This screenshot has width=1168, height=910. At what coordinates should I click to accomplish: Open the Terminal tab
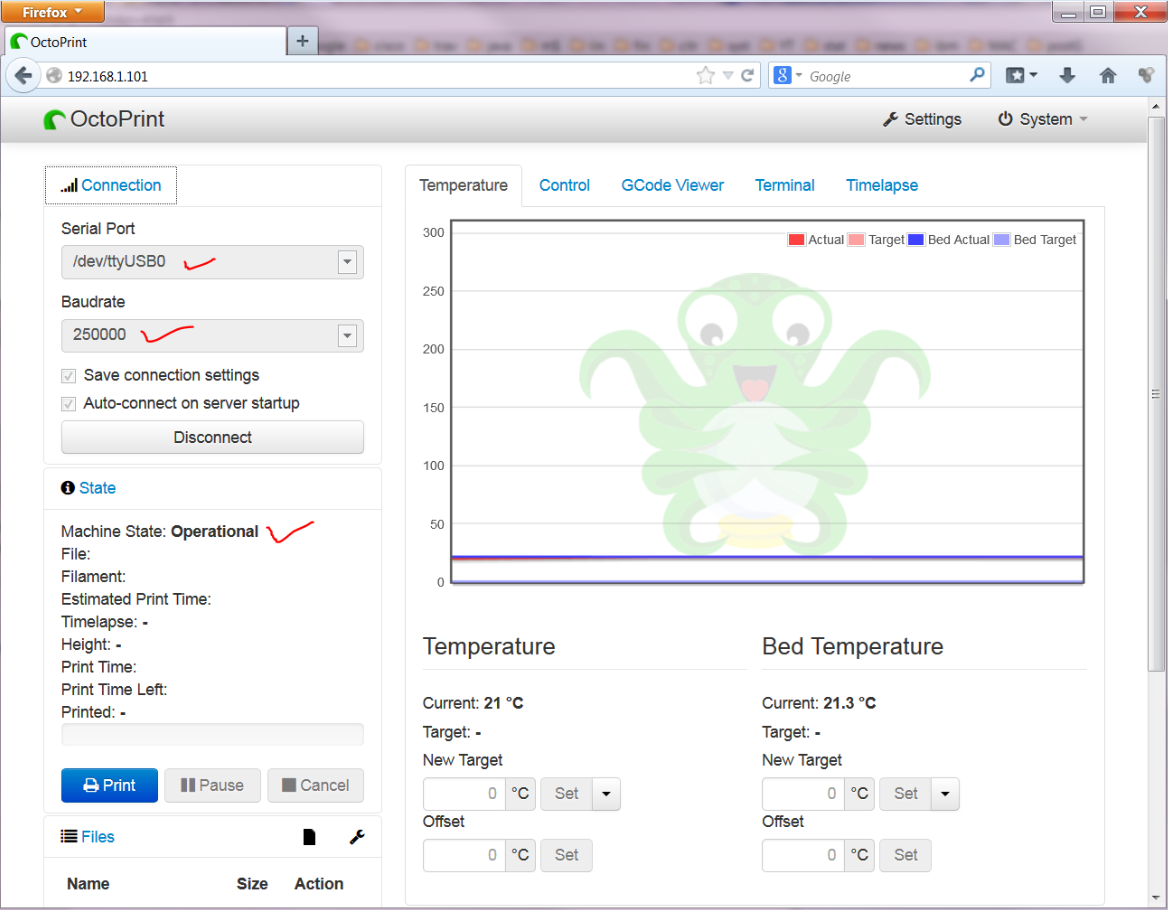[784, 185]
